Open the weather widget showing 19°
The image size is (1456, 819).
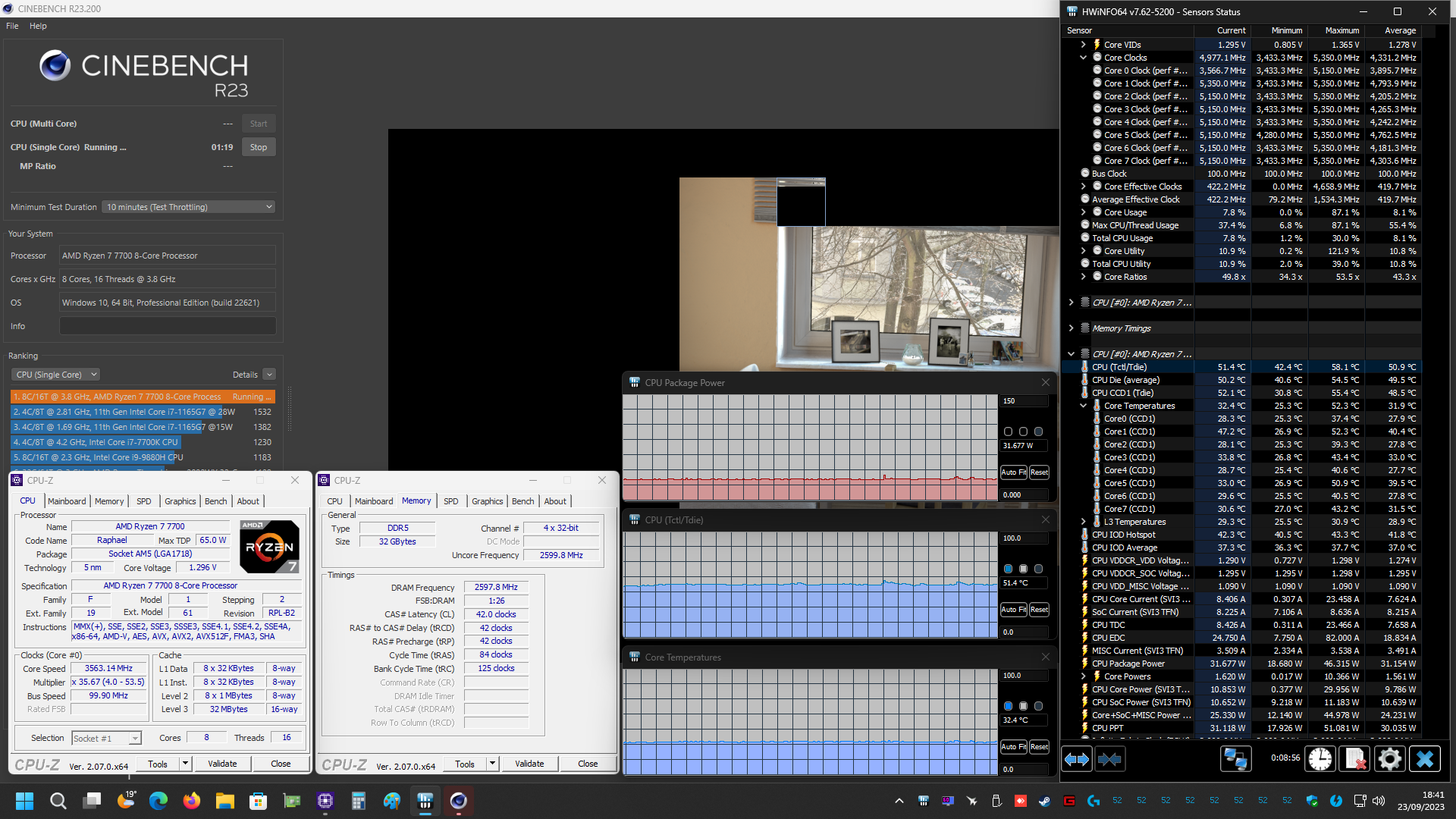[x=127, y=799]
